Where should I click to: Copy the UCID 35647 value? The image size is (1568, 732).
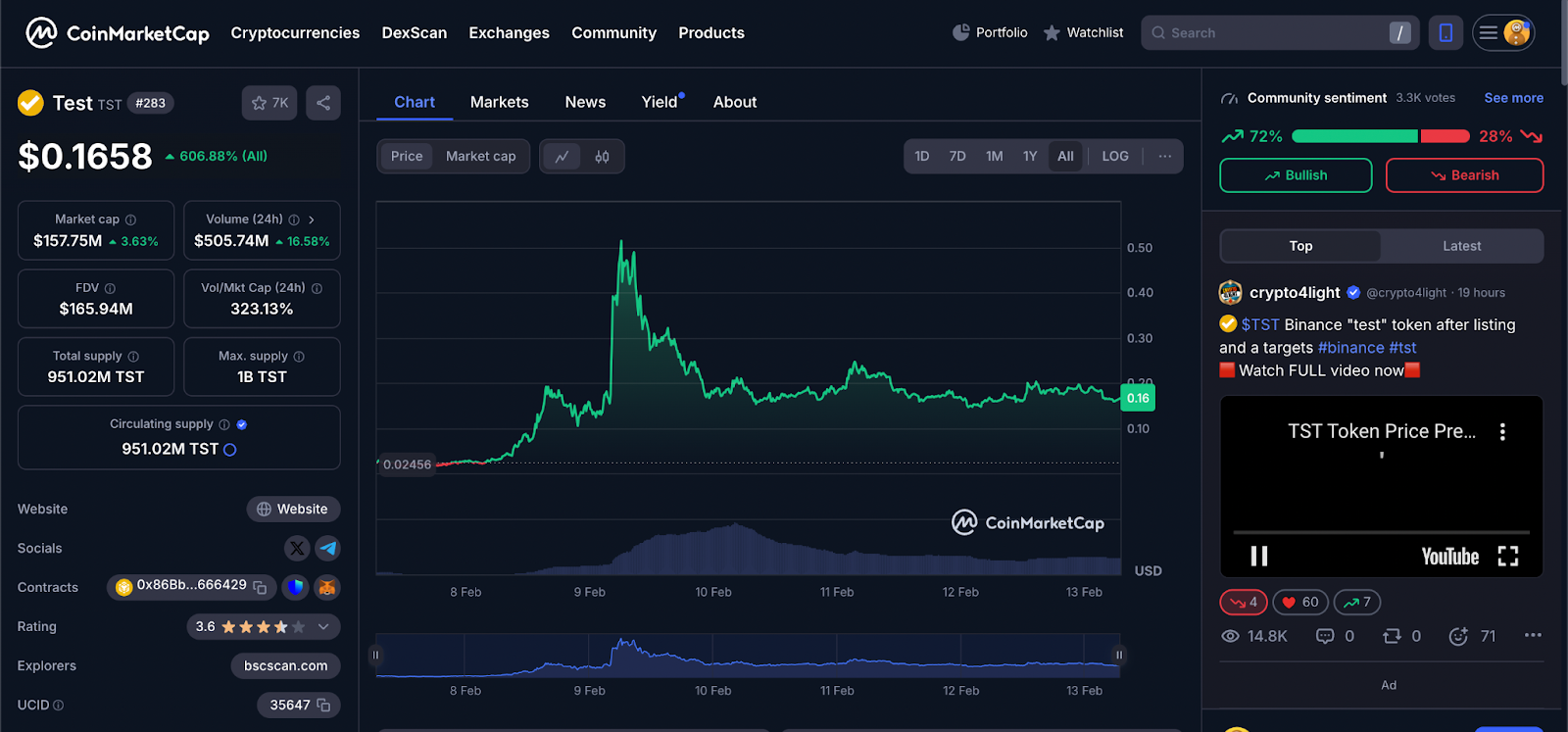click(x=323, y=705)
